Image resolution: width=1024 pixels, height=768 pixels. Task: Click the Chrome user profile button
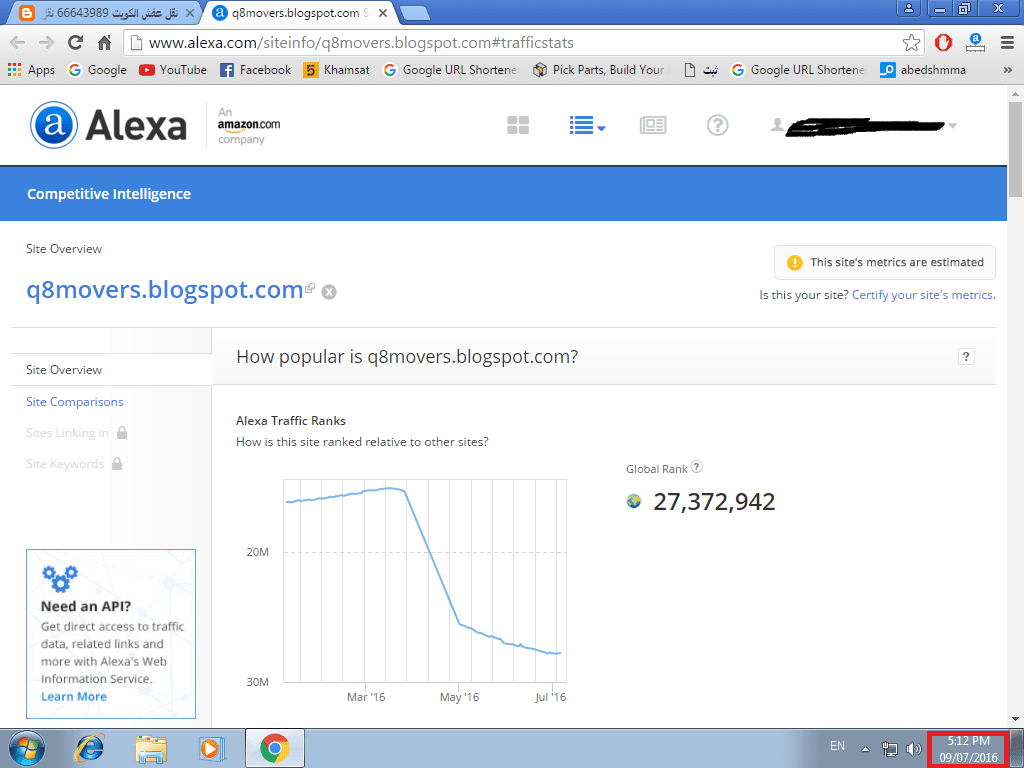(908, 8)
